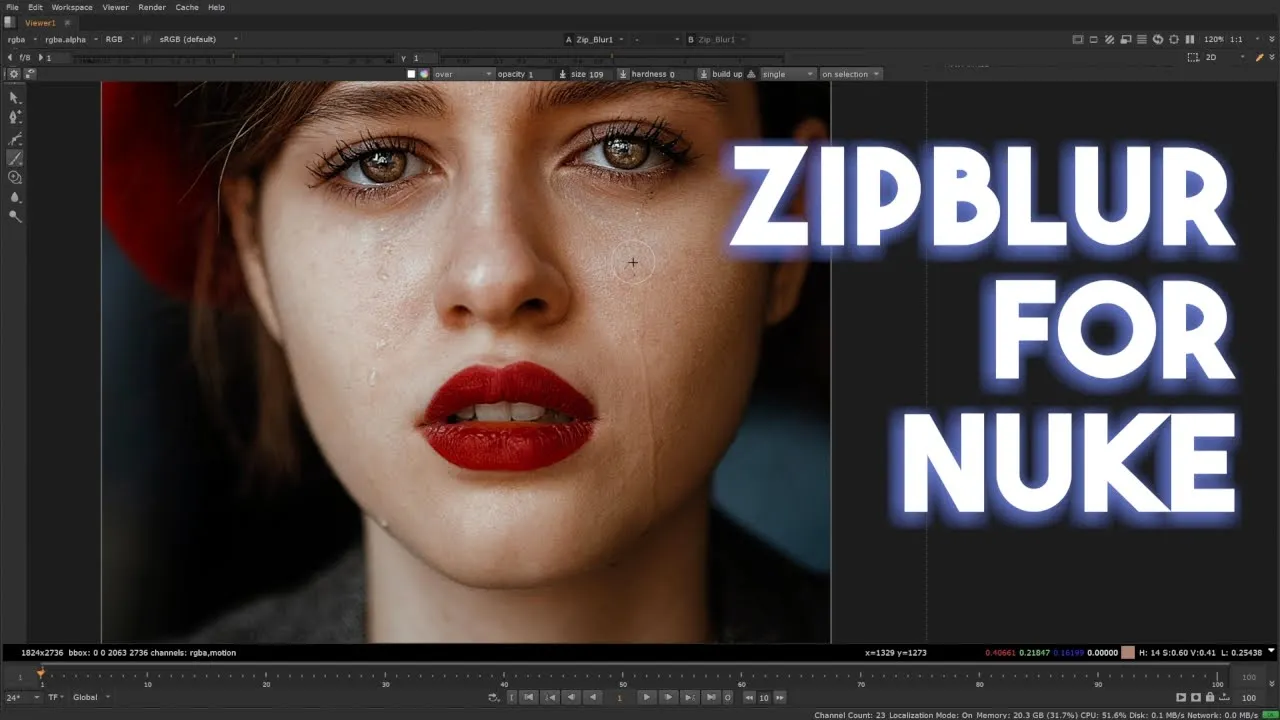Click the downrez monitor icon
The width and height of the screenshot is (1280, 720).
(x=1126, y=39)
